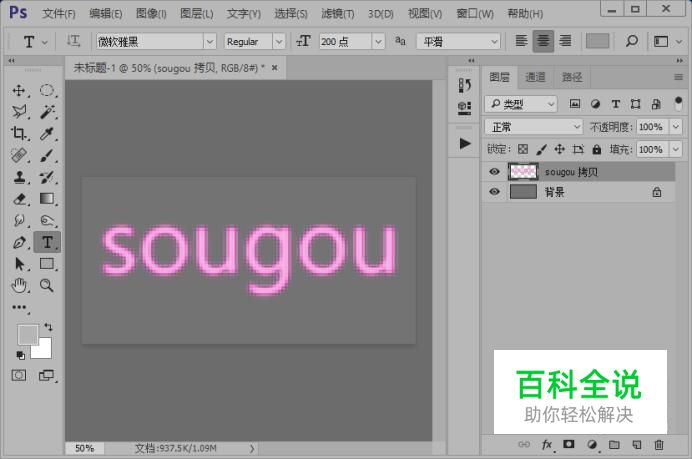
Task: Select the Pen tool
Action: pos(19,242)
